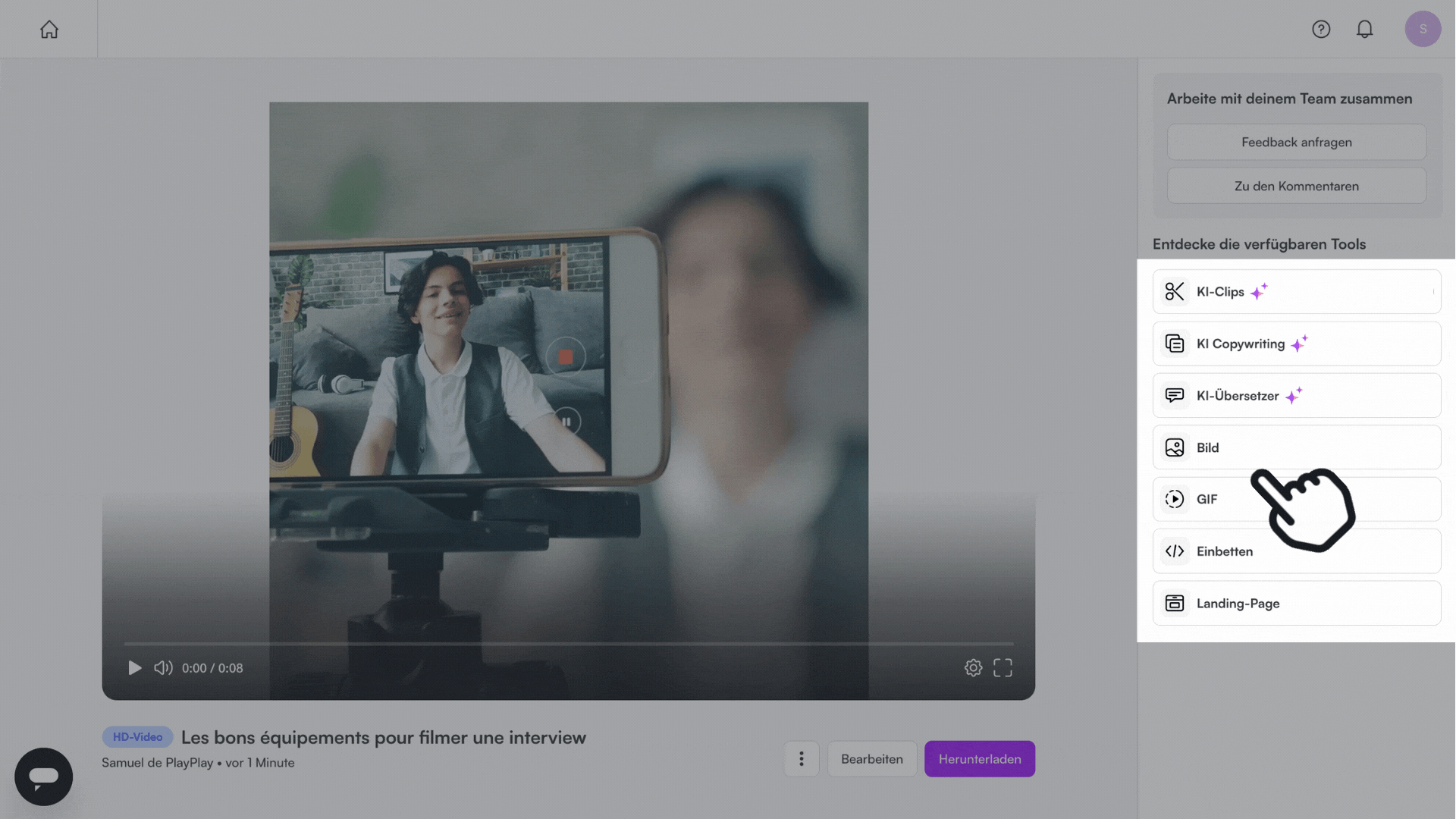Go to home via house icon
Screen dimensions: 1456x819
(x=49, y=30)
